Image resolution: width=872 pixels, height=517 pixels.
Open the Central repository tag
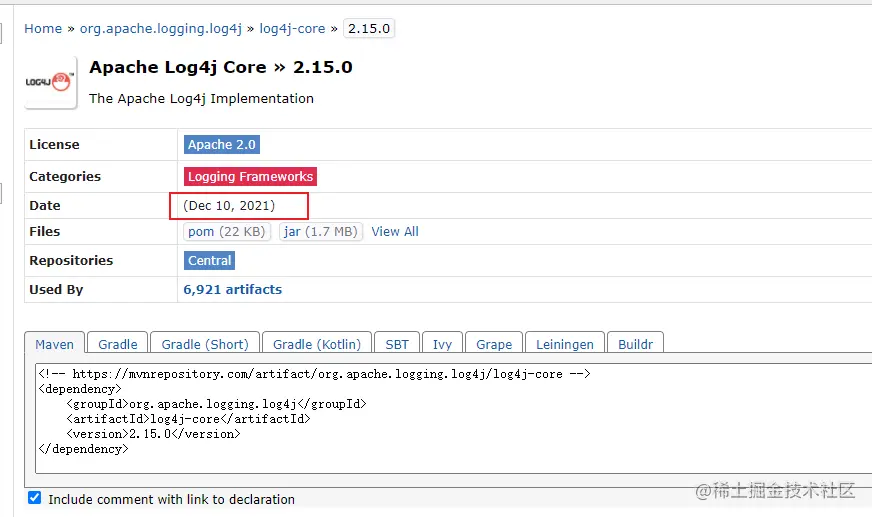click(x=209, y=261)
